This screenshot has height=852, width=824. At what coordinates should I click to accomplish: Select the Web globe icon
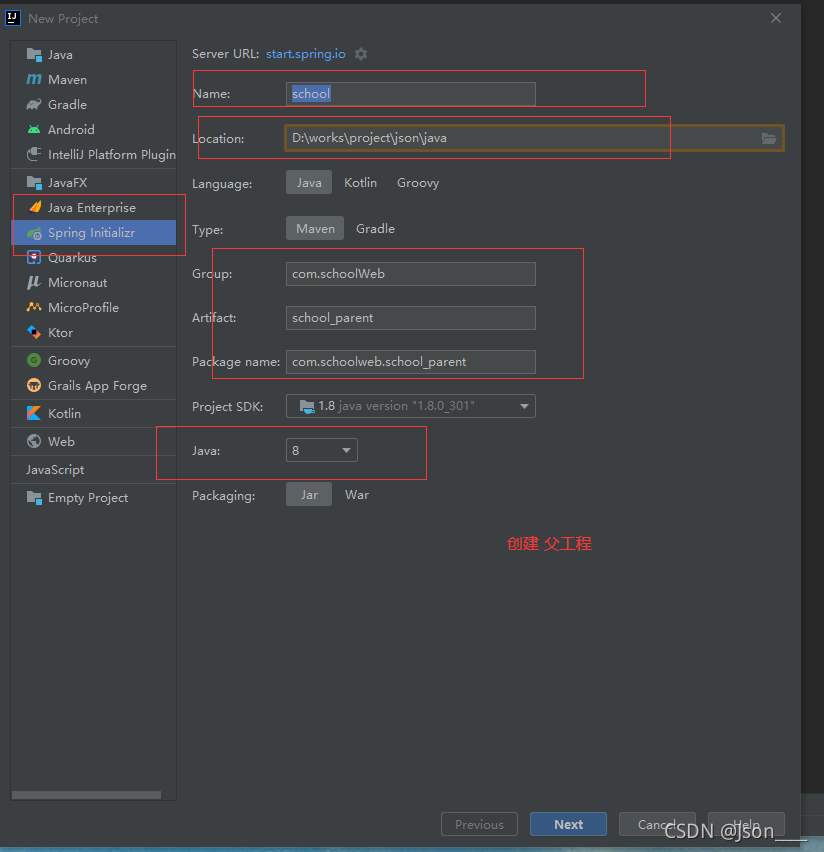pyautogui.click(x=34, y=441)
